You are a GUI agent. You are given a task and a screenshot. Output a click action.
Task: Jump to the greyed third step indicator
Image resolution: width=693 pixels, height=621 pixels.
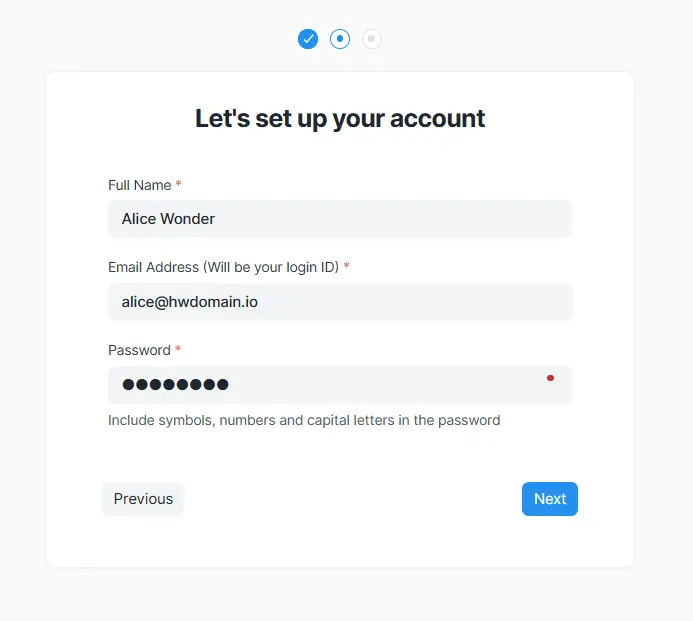(372, 39)
